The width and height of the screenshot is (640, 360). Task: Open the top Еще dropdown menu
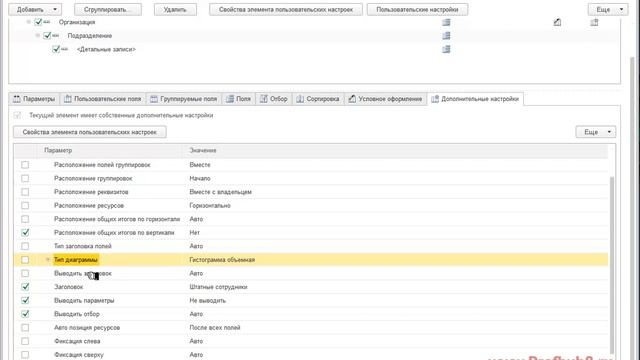[608, 9]
